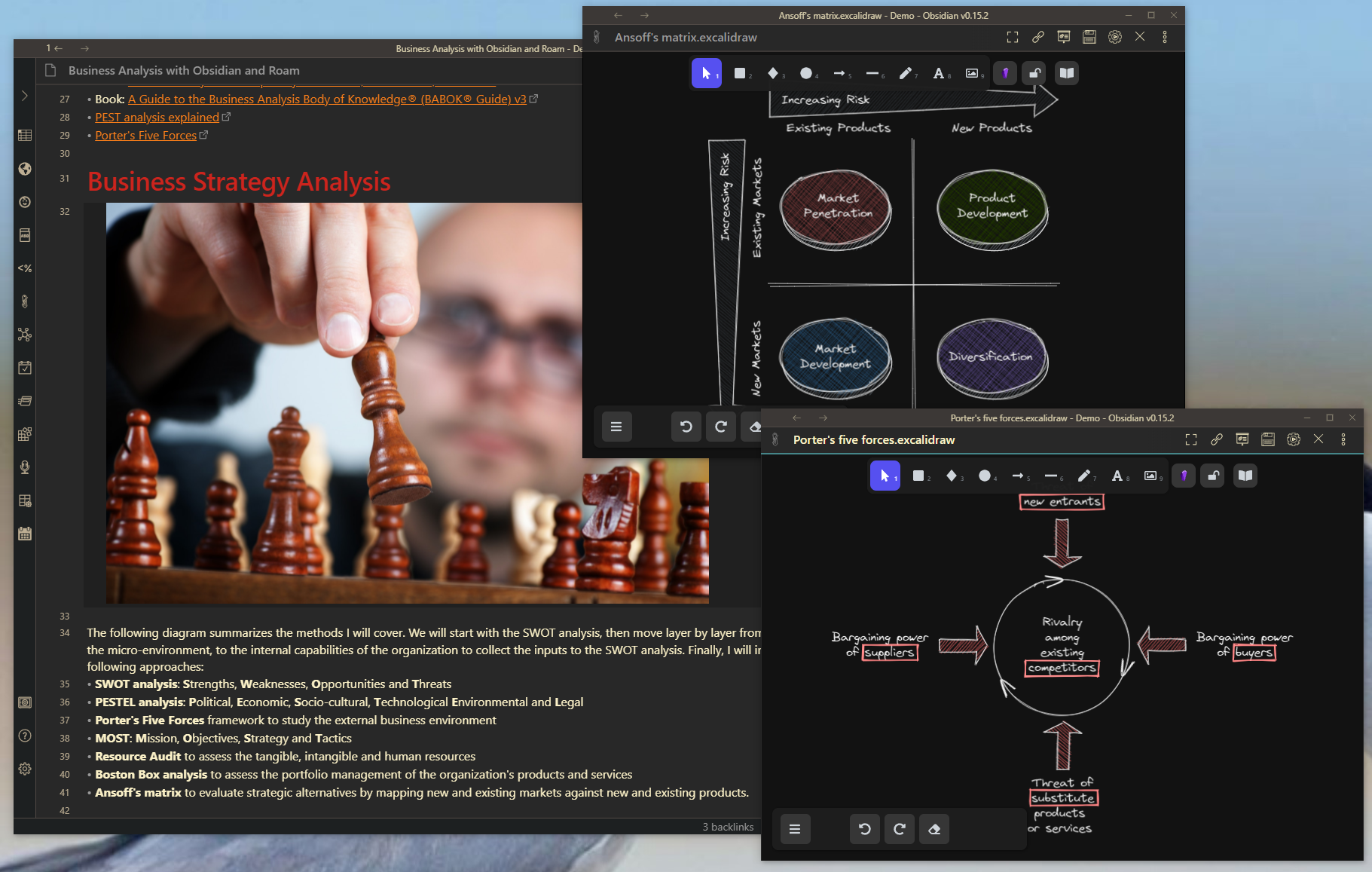
Task: Click the smiley face icon in the left ribbon
Action: click(x=25, y=202)
